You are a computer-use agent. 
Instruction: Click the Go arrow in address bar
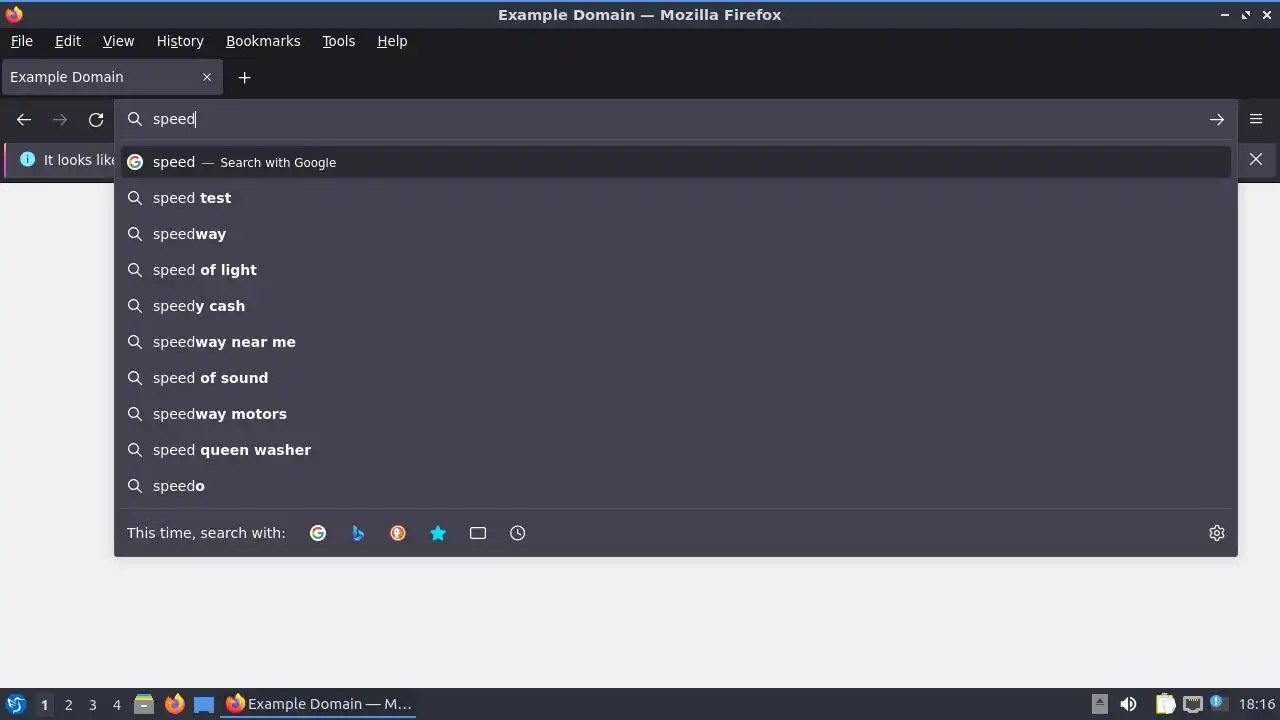point(1217,120)
